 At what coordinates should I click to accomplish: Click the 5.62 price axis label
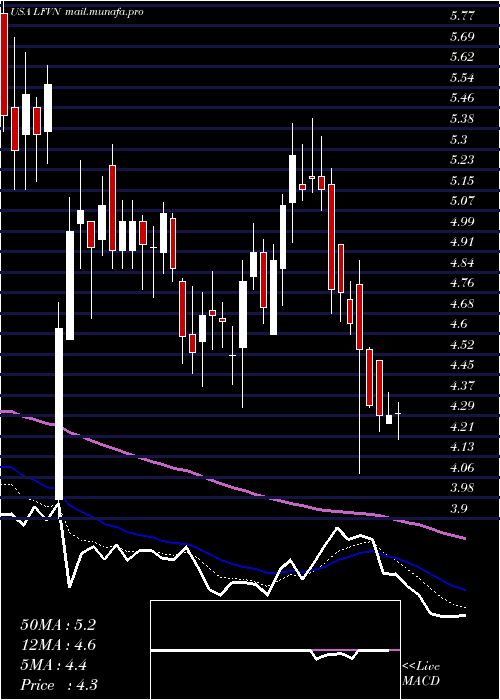click(462, 57)
